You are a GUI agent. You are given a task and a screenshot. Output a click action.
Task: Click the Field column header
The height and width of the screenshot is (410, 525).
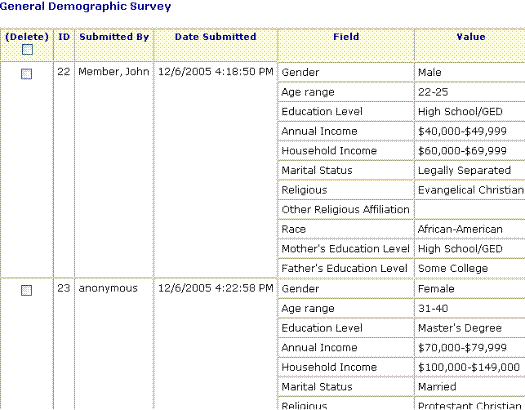click(x=346, y=36)
